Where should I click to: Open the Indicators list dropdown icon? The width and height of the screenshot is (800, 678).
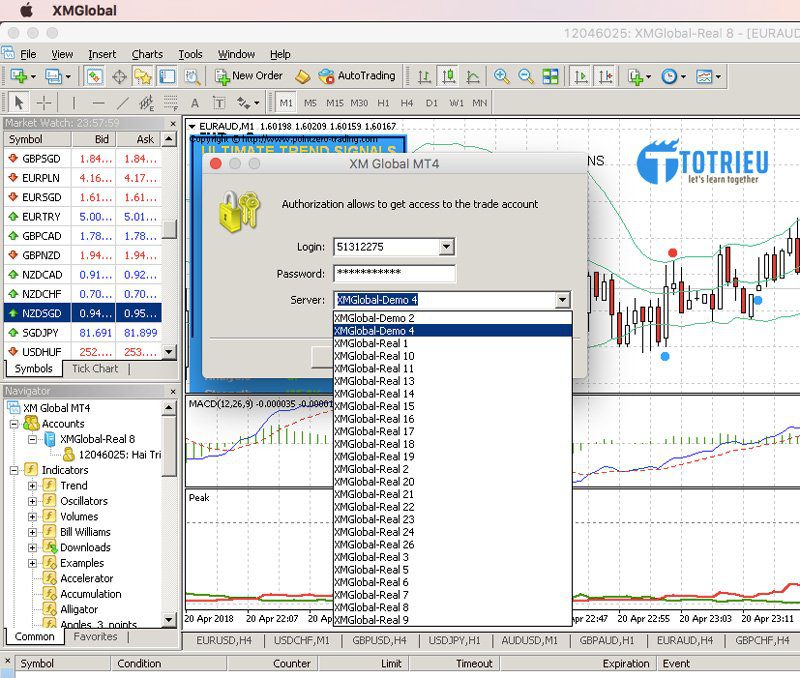point(639,77)
